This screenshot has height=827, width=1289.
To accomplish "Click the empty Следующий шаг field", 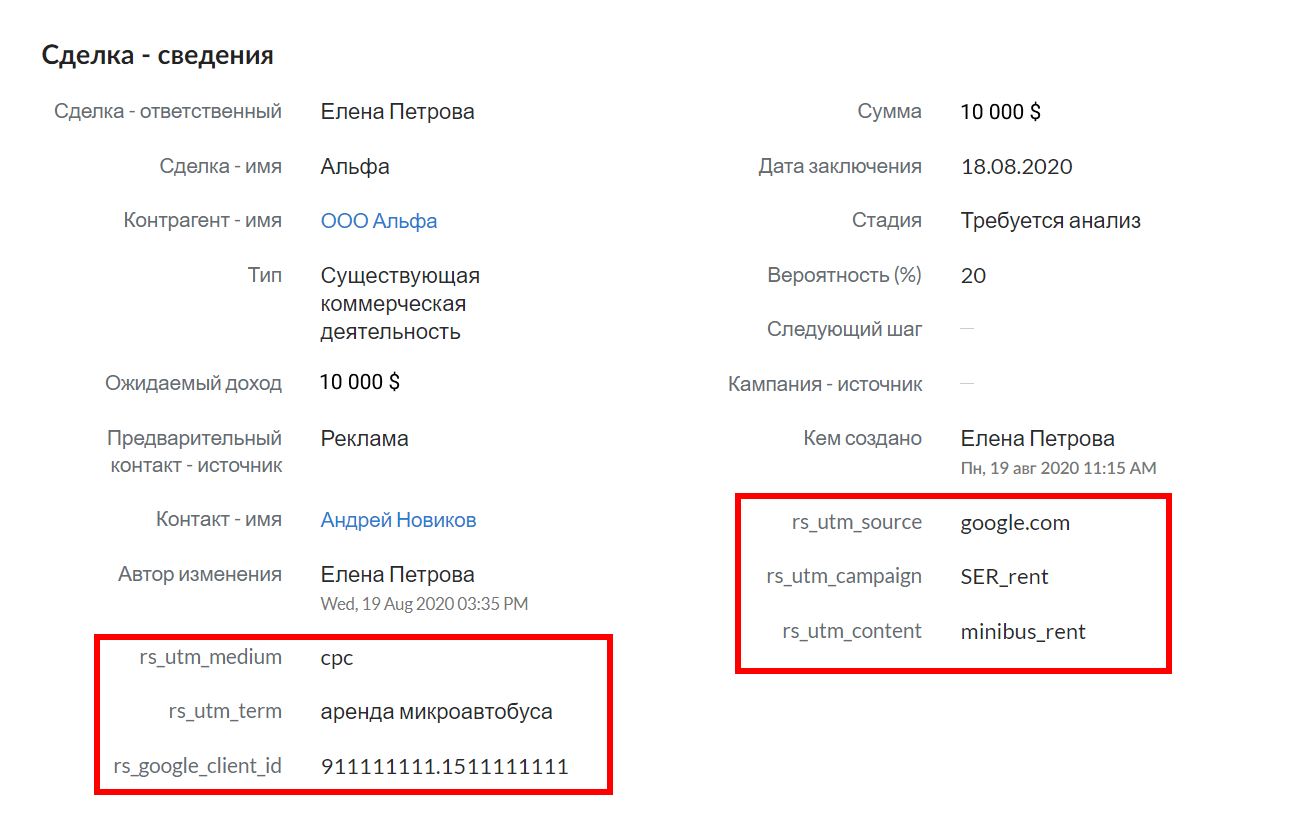I will [967, 329].
